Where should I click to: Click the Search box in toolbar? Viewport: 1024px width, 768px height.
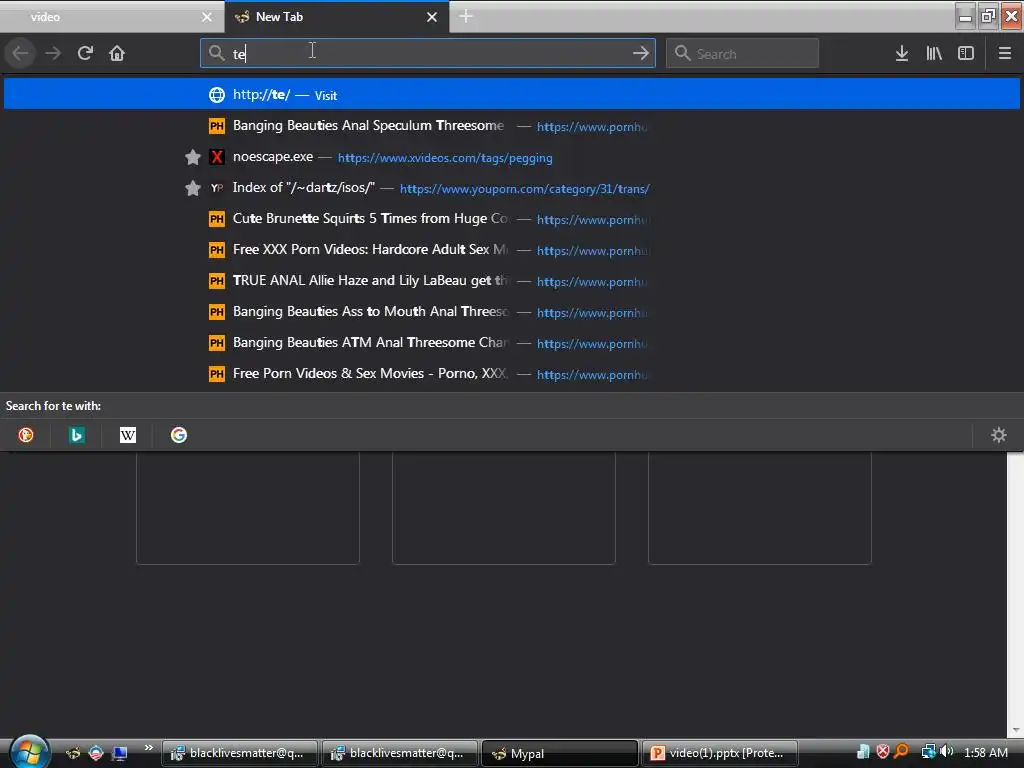[x=743, y=53]
